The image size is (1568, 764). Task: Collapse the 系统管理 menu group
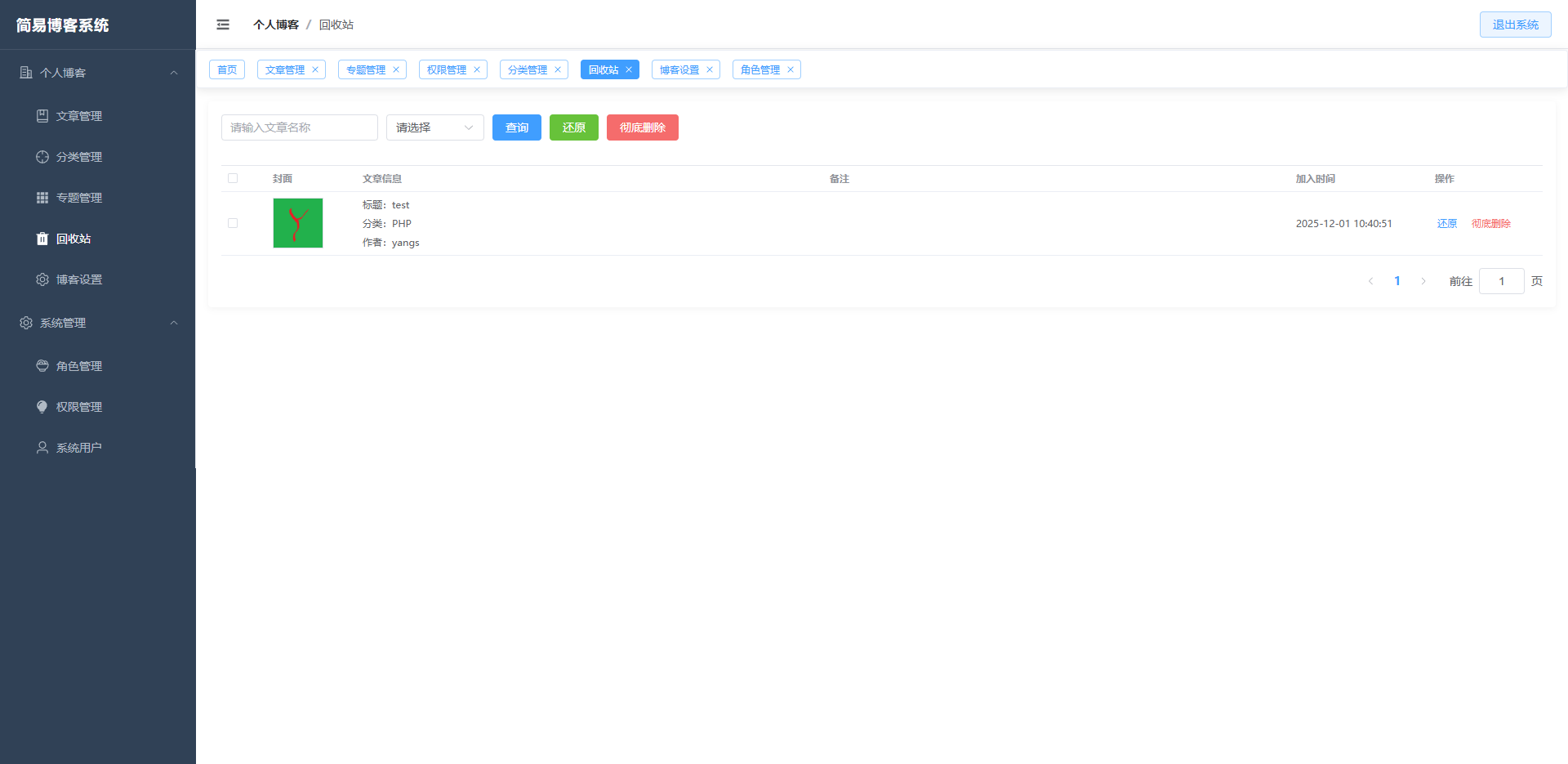(174, 323)
